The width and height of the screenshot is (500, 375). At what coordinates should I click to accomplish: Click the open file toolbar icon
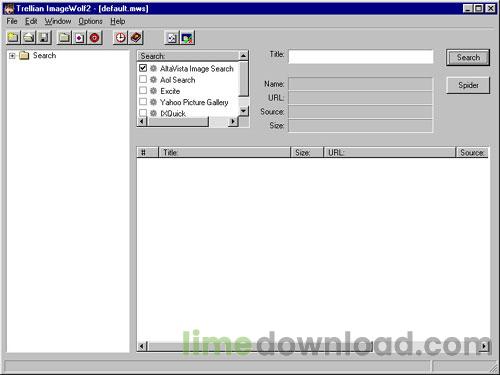coord(29,38)
